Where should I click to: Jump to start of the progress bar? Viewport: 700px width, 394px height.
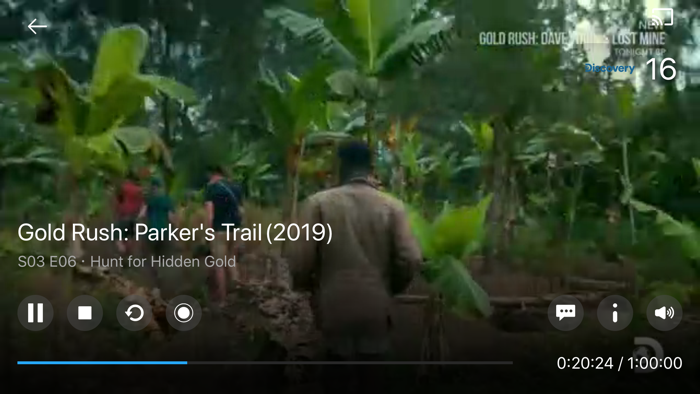[x=19, y=363]
